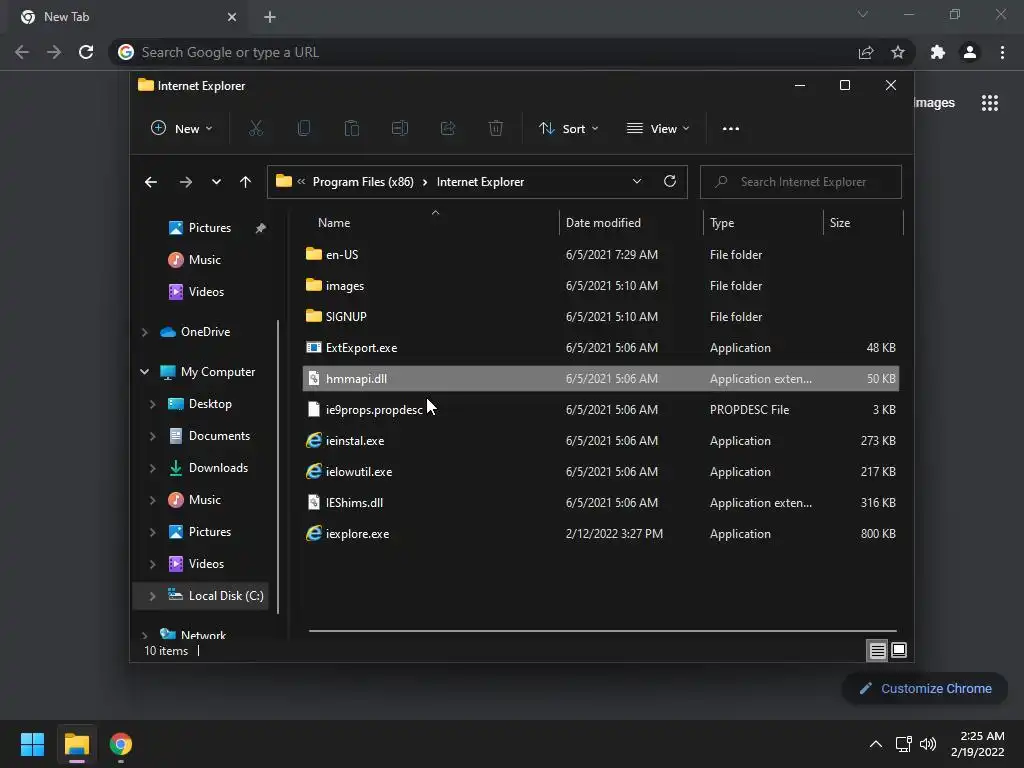Click Chrome icon on taskbar
The height and width of the screenshot is (768, 1024).
[121, 744]
